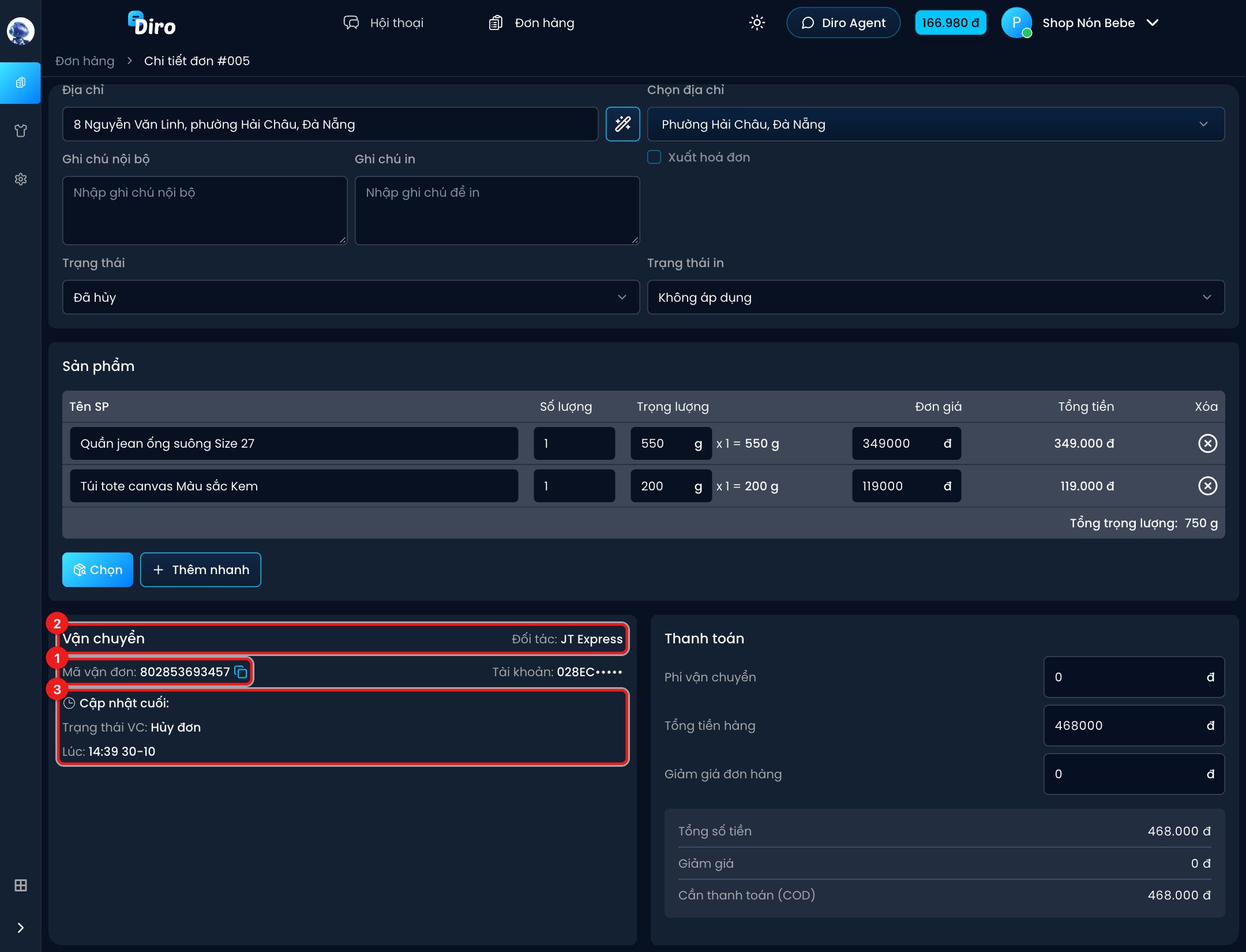Edit Phí vận chuyển field

pos(1134,677)
